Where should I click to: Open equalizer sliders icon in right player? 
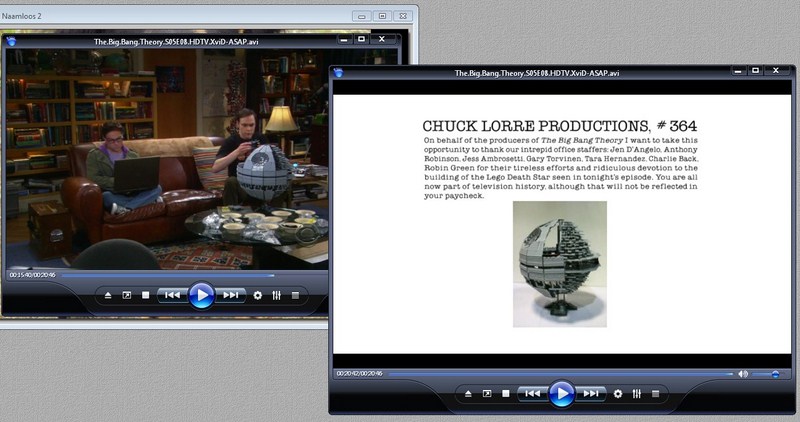pos(637,394)
